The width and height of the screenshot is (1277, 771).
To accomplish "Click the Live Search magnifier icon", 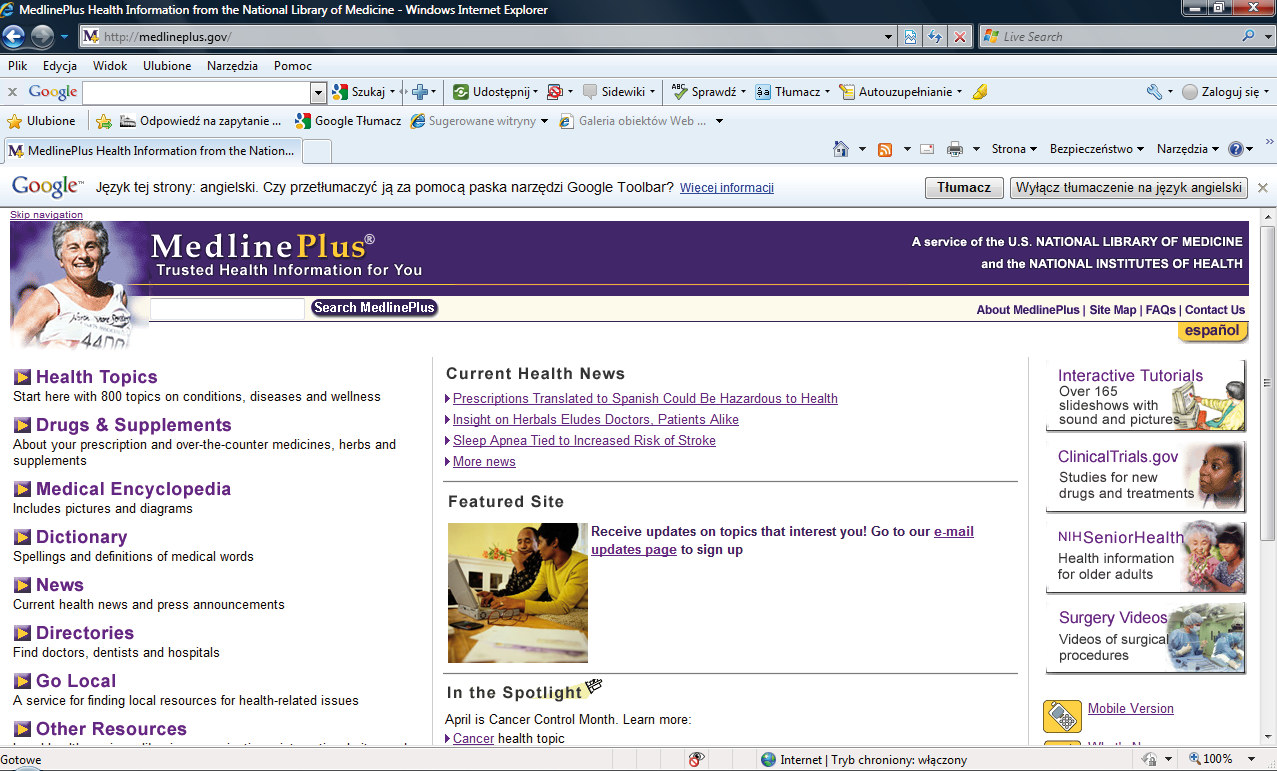I will (1249, 36).
